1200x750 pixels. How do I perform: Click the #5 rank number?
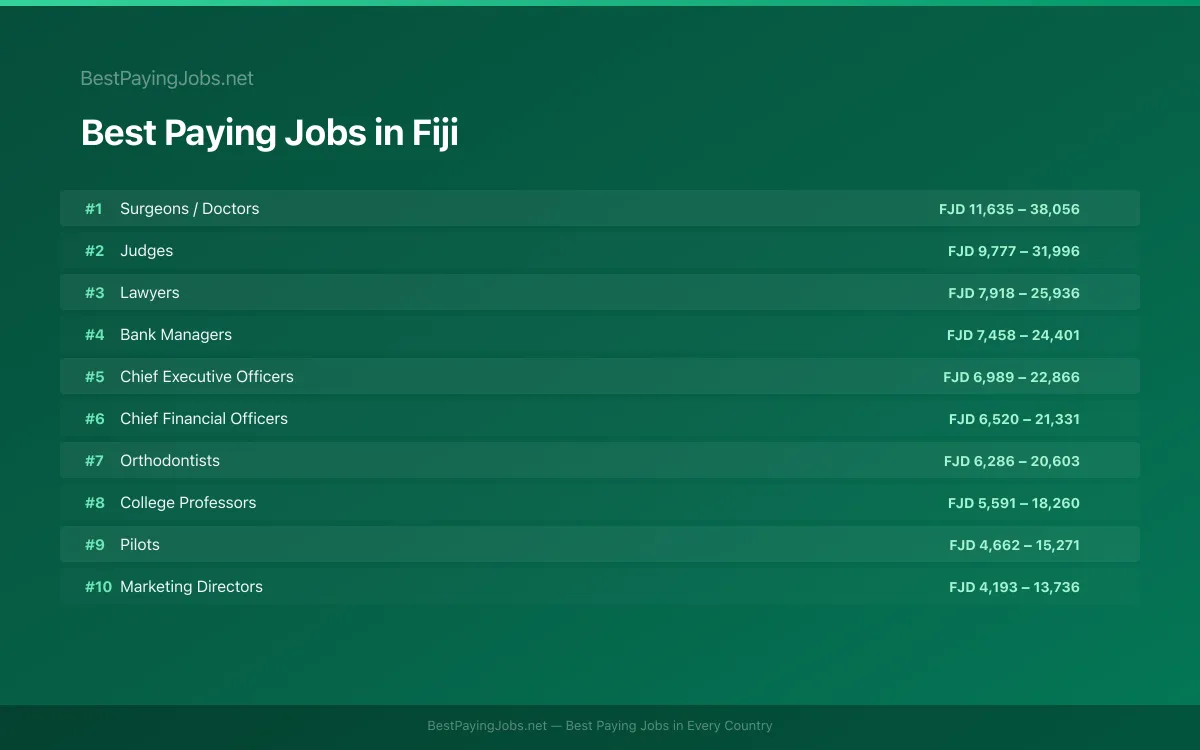(x=94, y=377)
